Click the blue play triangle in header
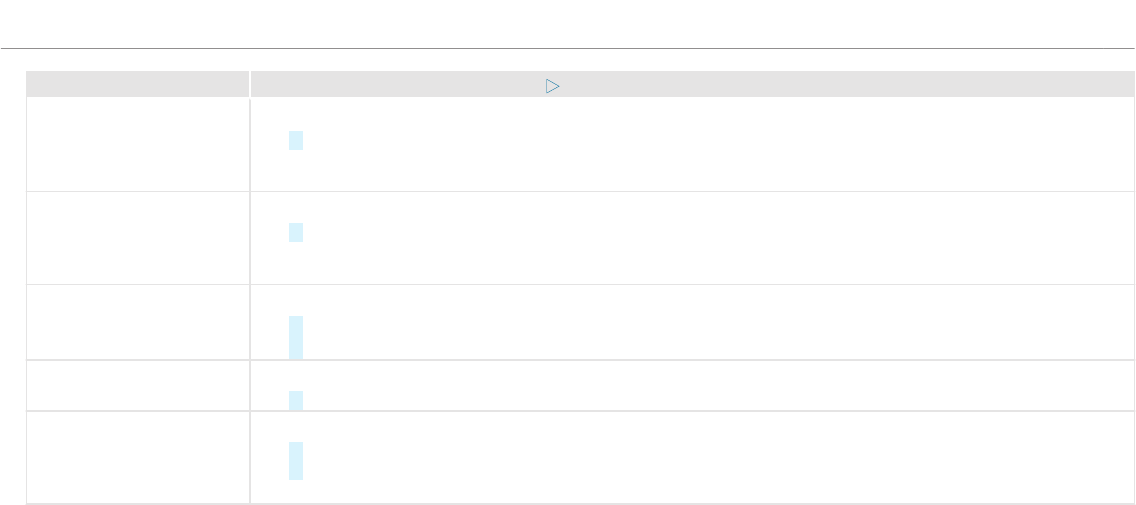 [x=552, y=86]
